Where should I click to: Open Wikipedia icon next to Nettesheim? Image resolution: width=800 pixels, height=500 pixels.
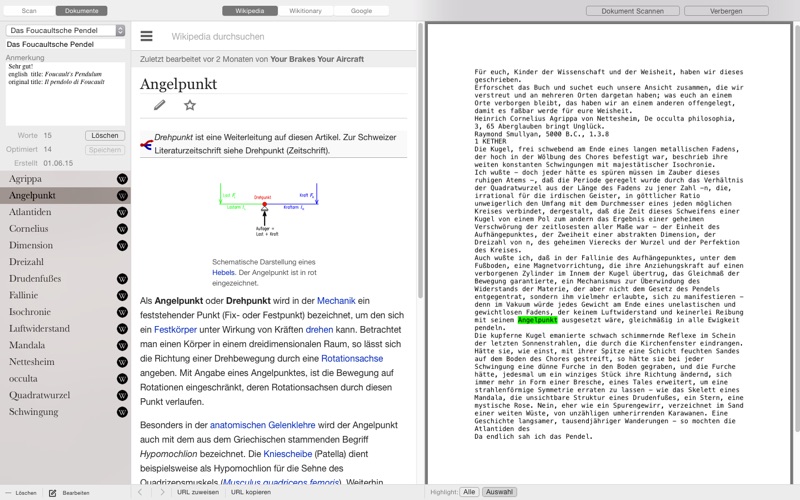[122, 362]
